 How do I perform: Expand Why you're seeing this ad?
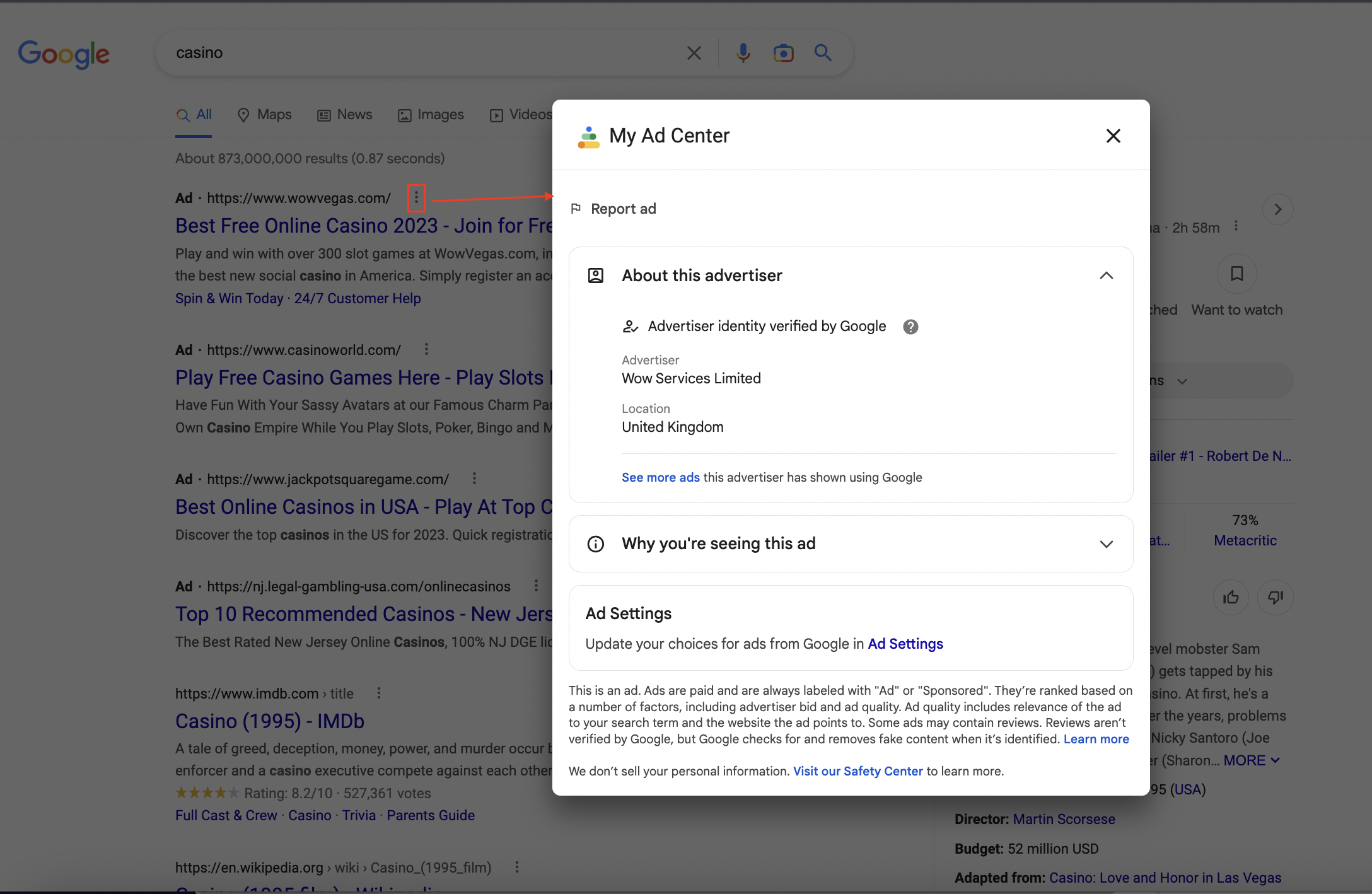1106,544
